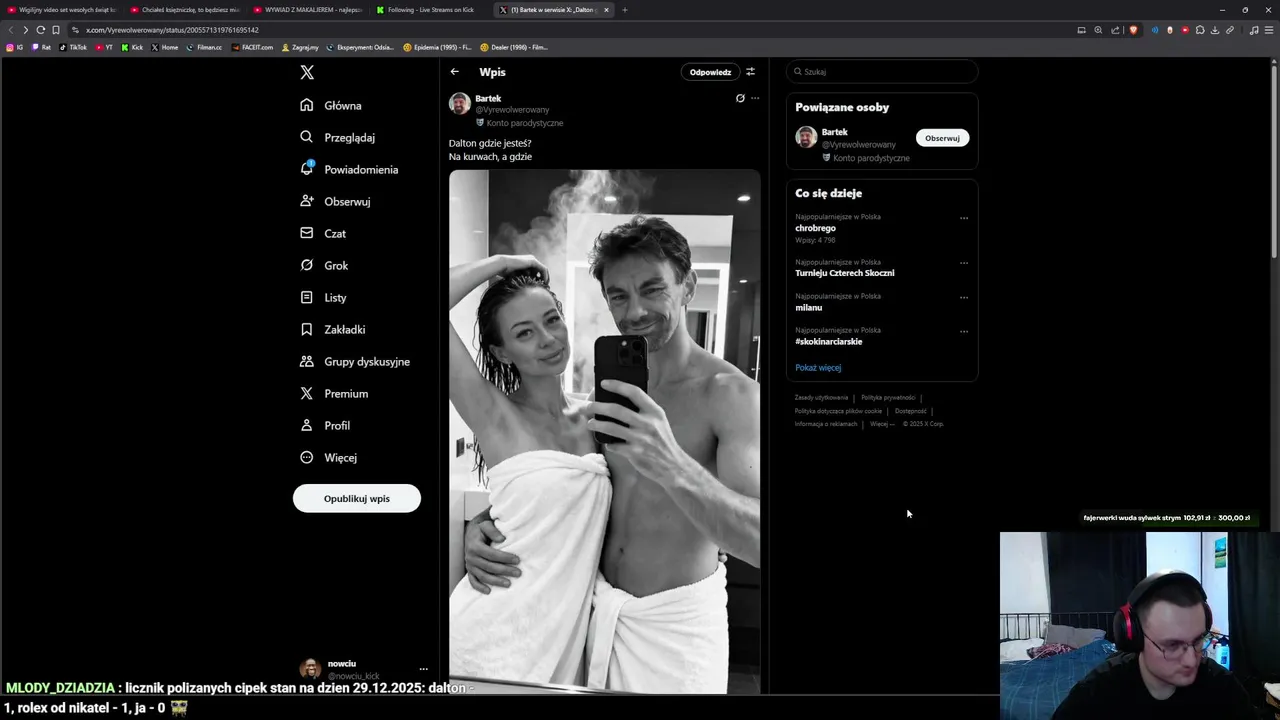Click the X logo in the sidebar

pyautogui.click(x=307, y=72)
